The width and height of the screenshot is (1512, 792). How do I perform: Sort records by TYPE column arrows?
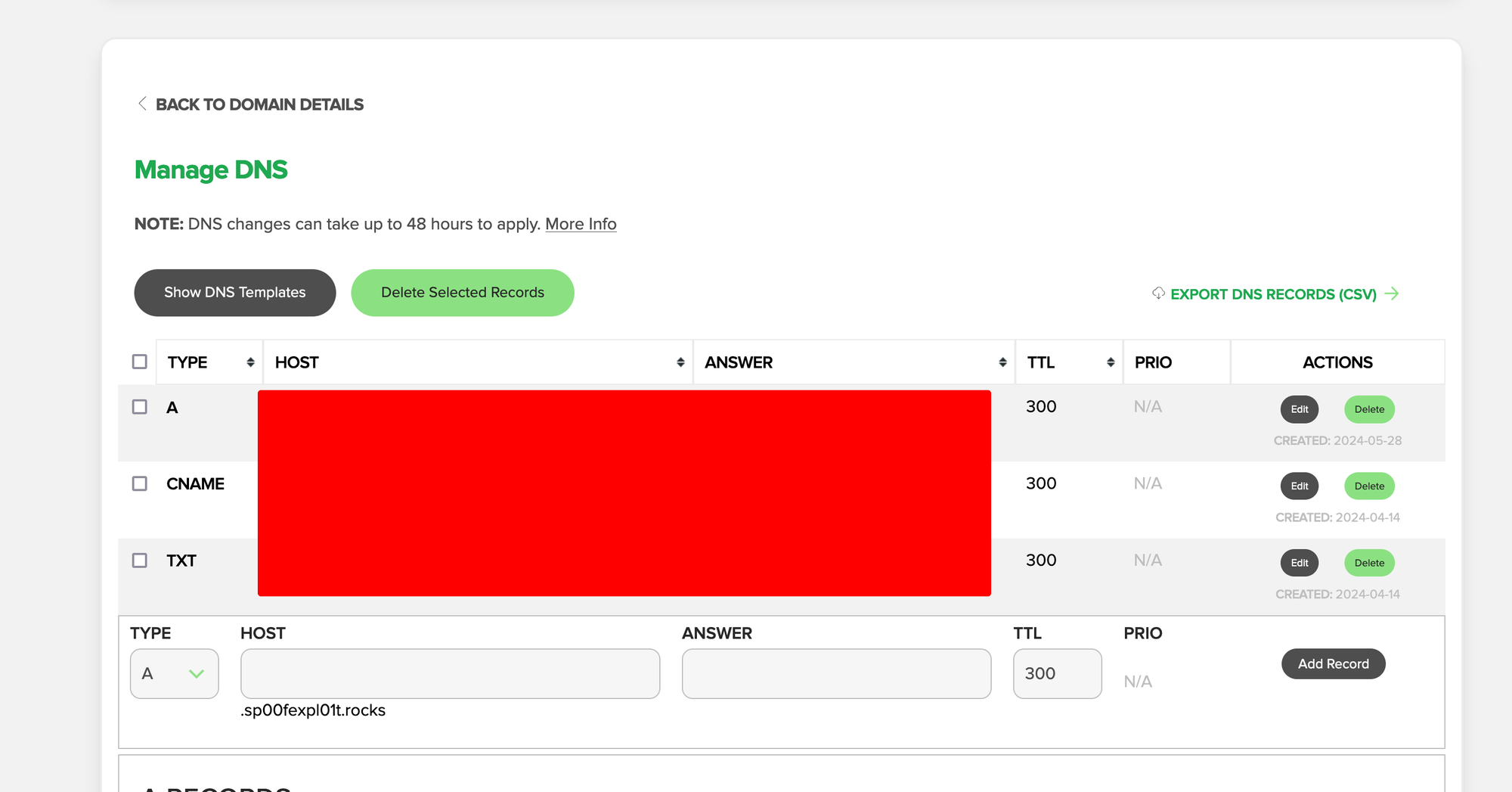[x=250, y=362]
